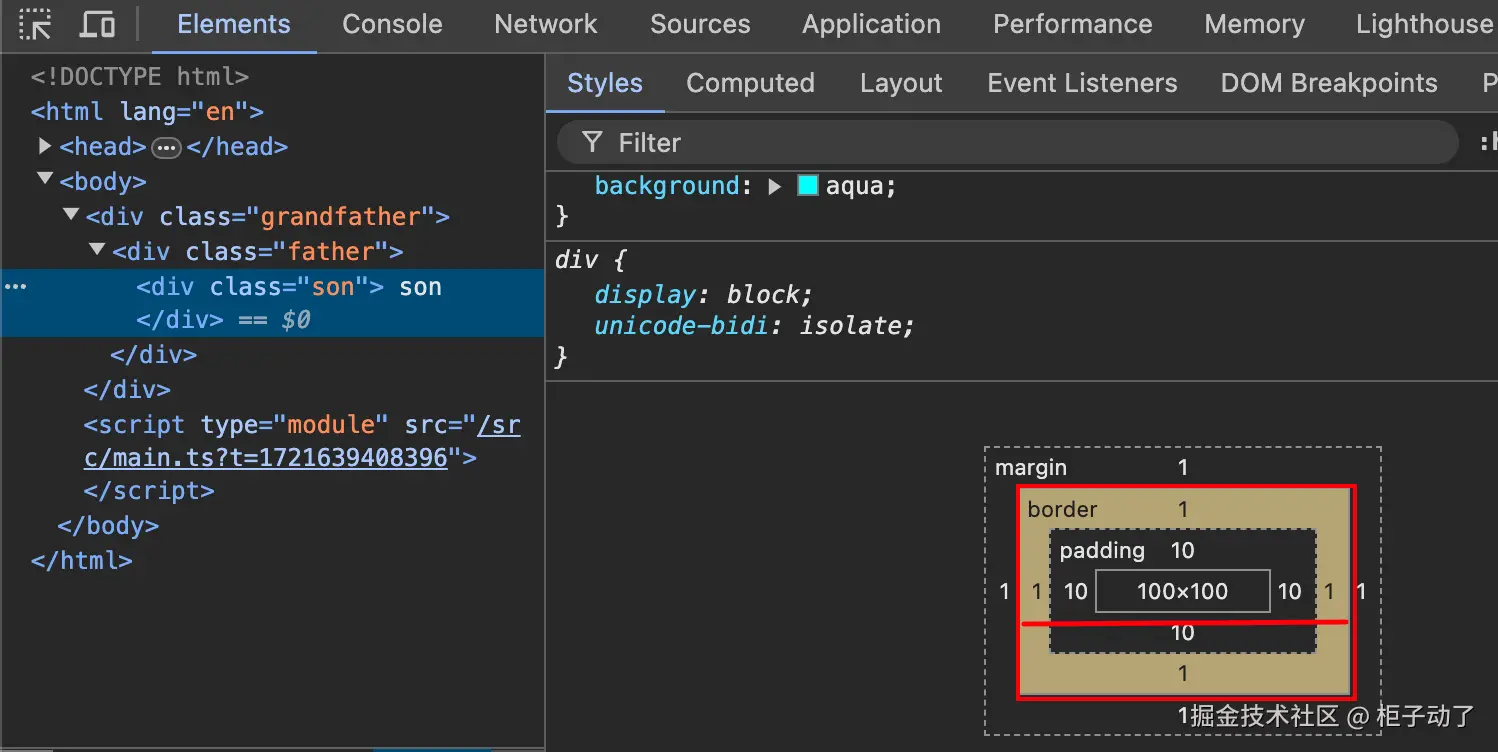Collapse the body element node
Viewport: 1498px width, 752px height.
(45, 180)
